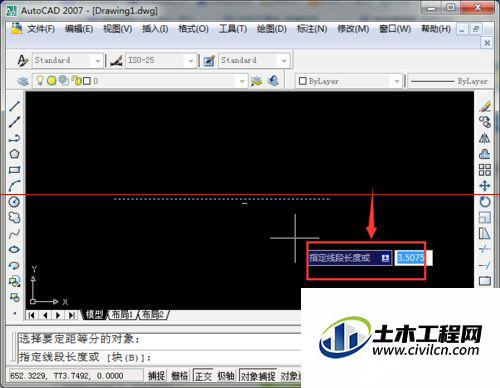The height and width of the screenshot is (388, 500).
Task: Click the command line 指定线段长度或 prompt
Action: point(85,357)
